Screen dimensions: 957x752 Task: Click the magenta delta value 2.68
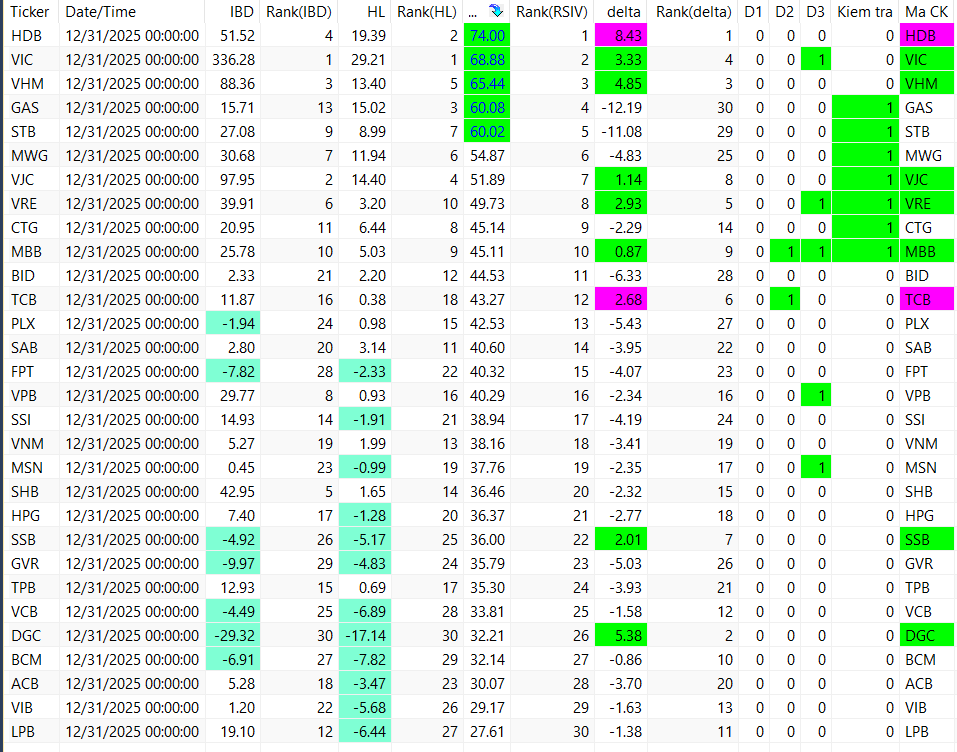click(x=621, y=300)
